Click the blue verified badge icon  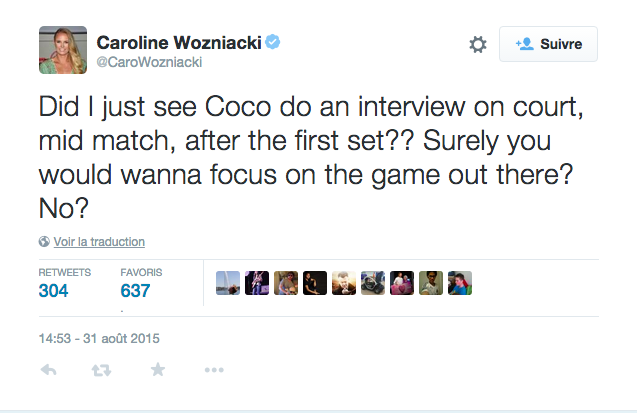273,42
